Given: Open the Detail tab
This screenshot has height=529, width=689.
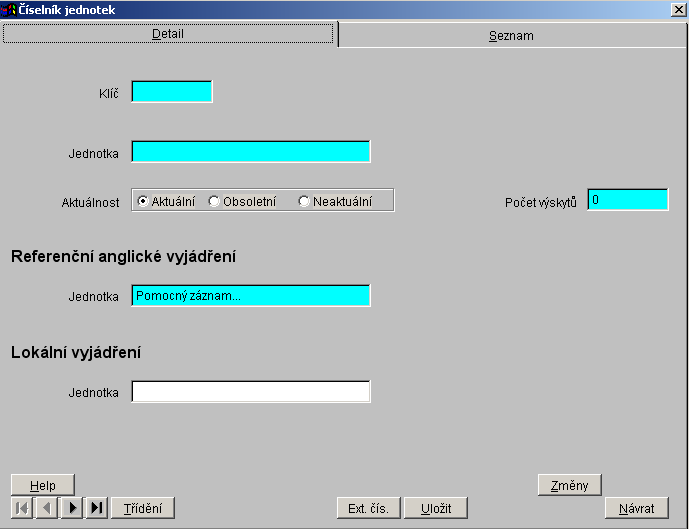Looking at the screenshot, I should 168,34.
